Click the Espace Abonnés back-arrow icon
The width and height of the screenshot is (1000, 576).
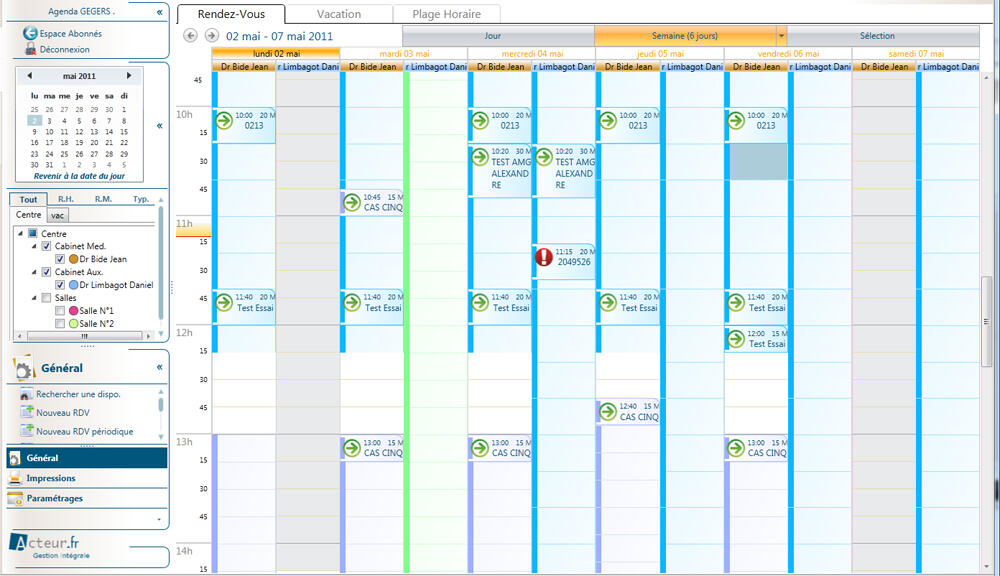(29, 33)
